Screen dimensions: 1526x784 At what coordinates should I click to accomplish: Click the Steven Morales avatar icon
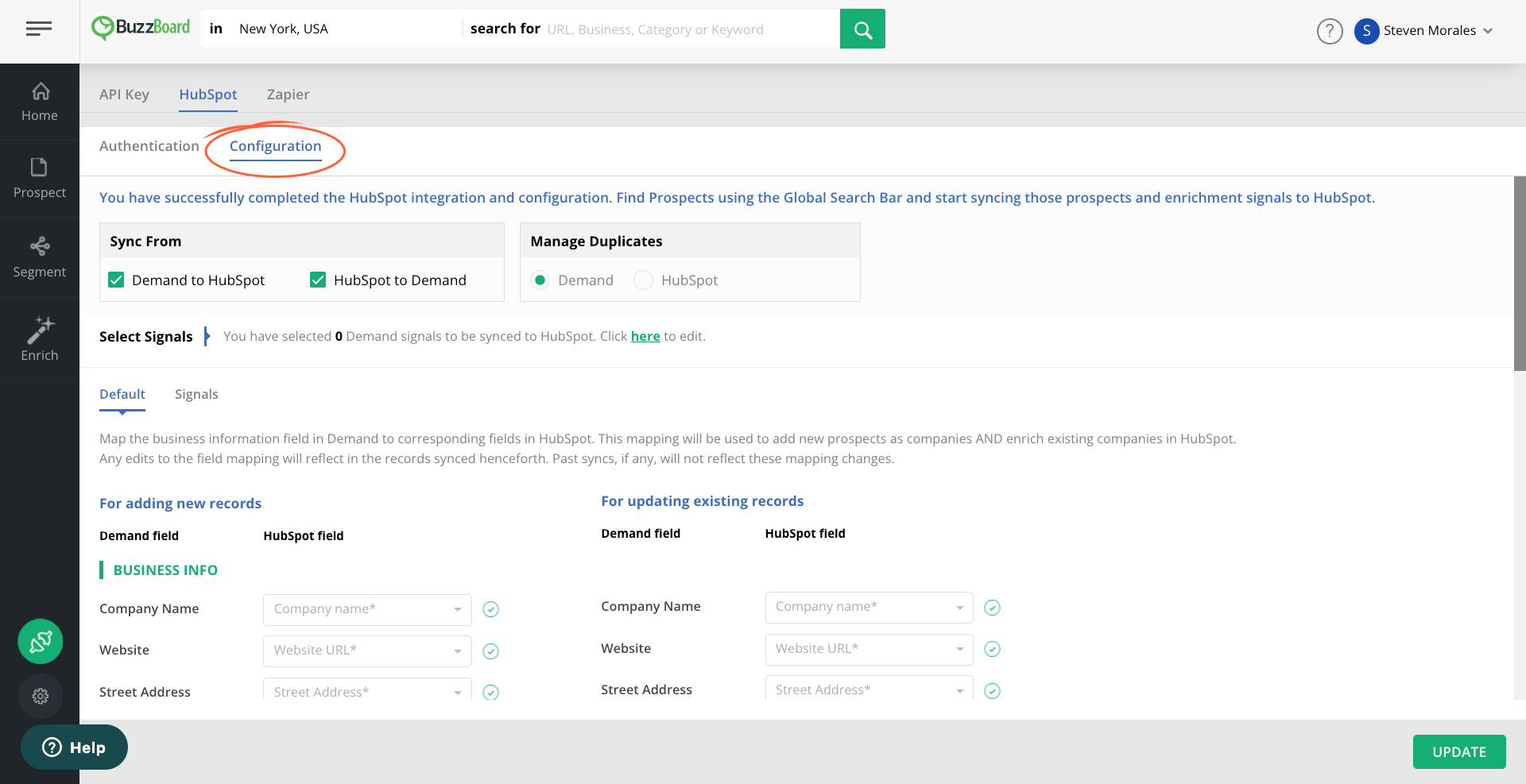pyautogui.click(x=1366, y=31)
